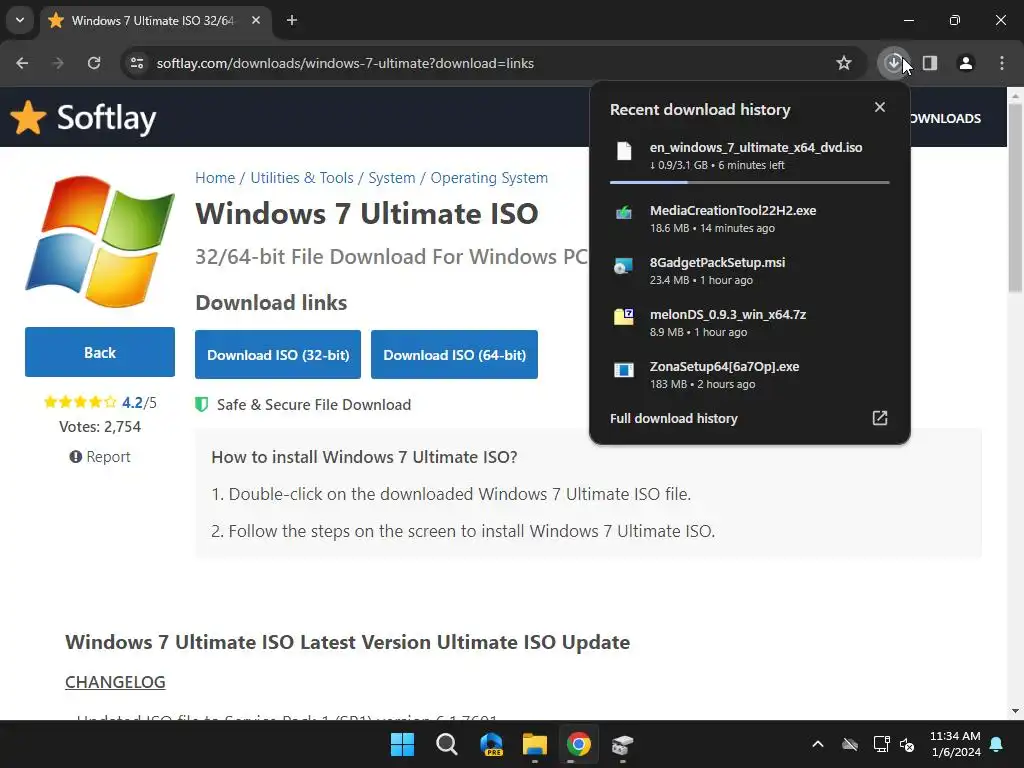Bookmark this page with the star icon
The height and width of the screenshot is (768, 1024).
pyautogui.click(x=844, y=63)
